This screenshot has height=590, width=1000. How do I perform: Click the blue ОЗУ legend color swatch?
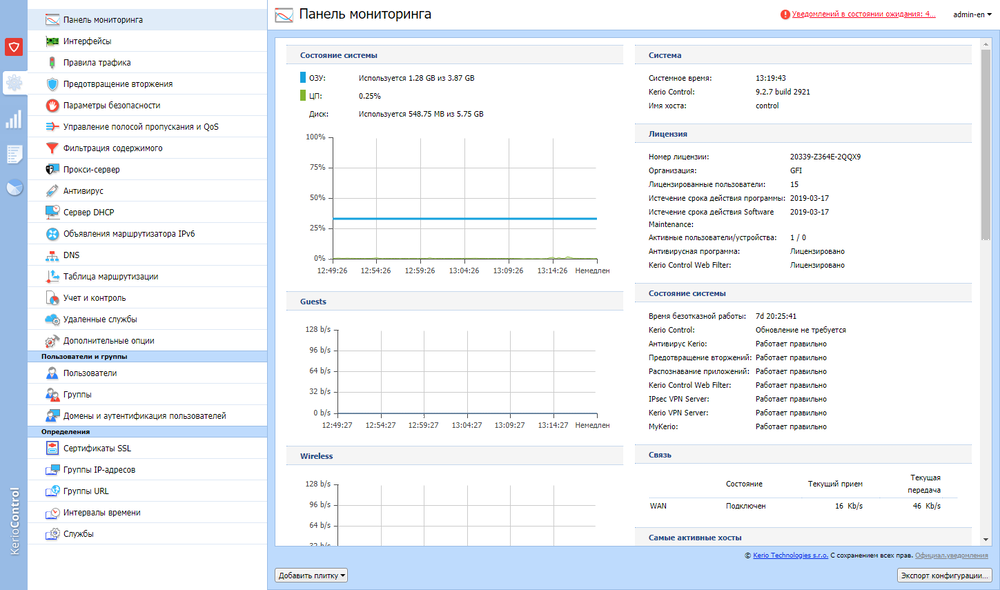[x=303, y=78]
